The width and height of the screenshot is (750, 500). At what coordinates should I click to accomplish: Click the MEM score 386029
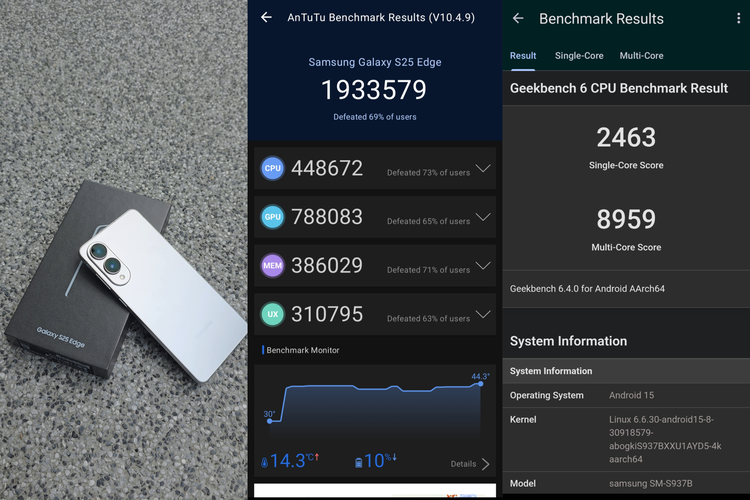(x=327, y=266)
